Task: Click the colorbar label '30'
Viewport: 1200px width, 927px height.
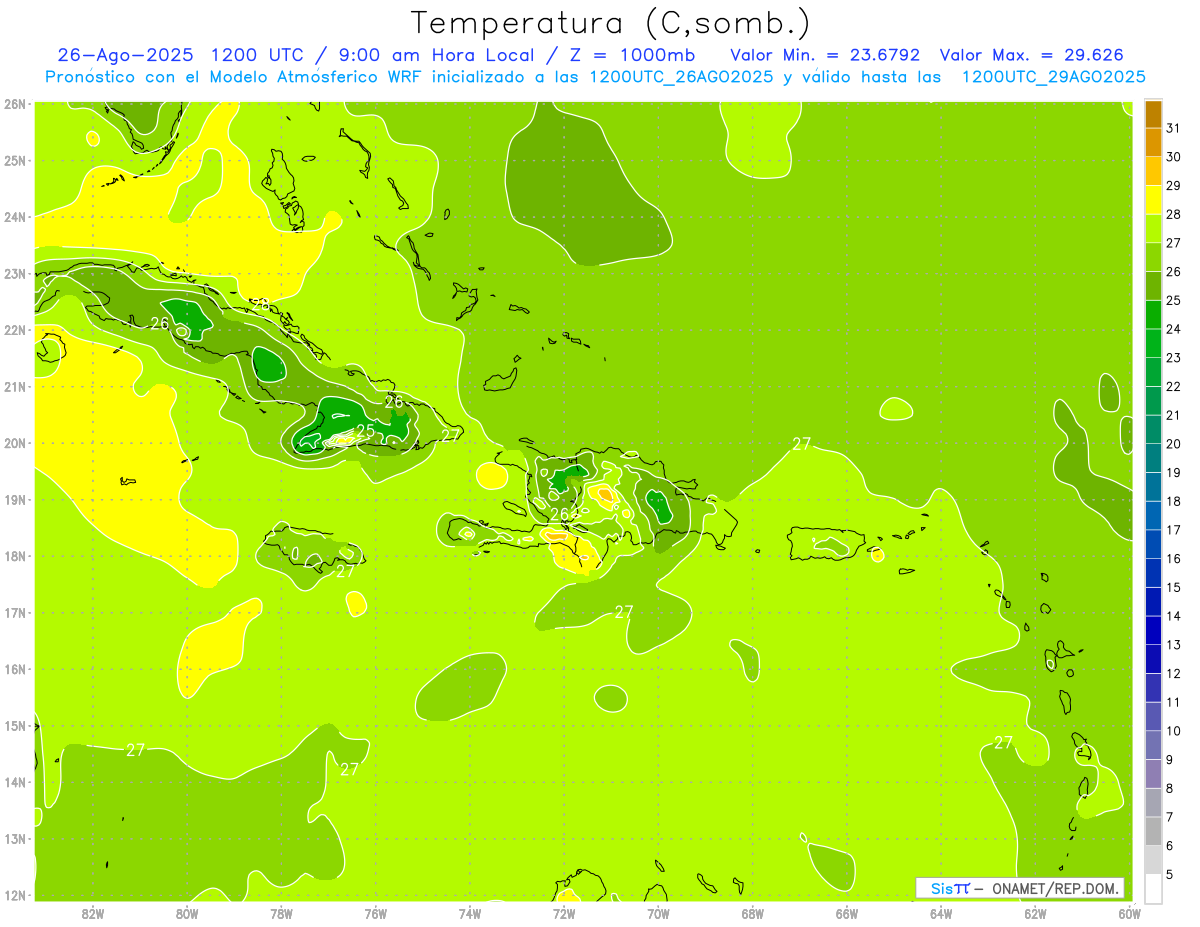Action: point(1174,157)
